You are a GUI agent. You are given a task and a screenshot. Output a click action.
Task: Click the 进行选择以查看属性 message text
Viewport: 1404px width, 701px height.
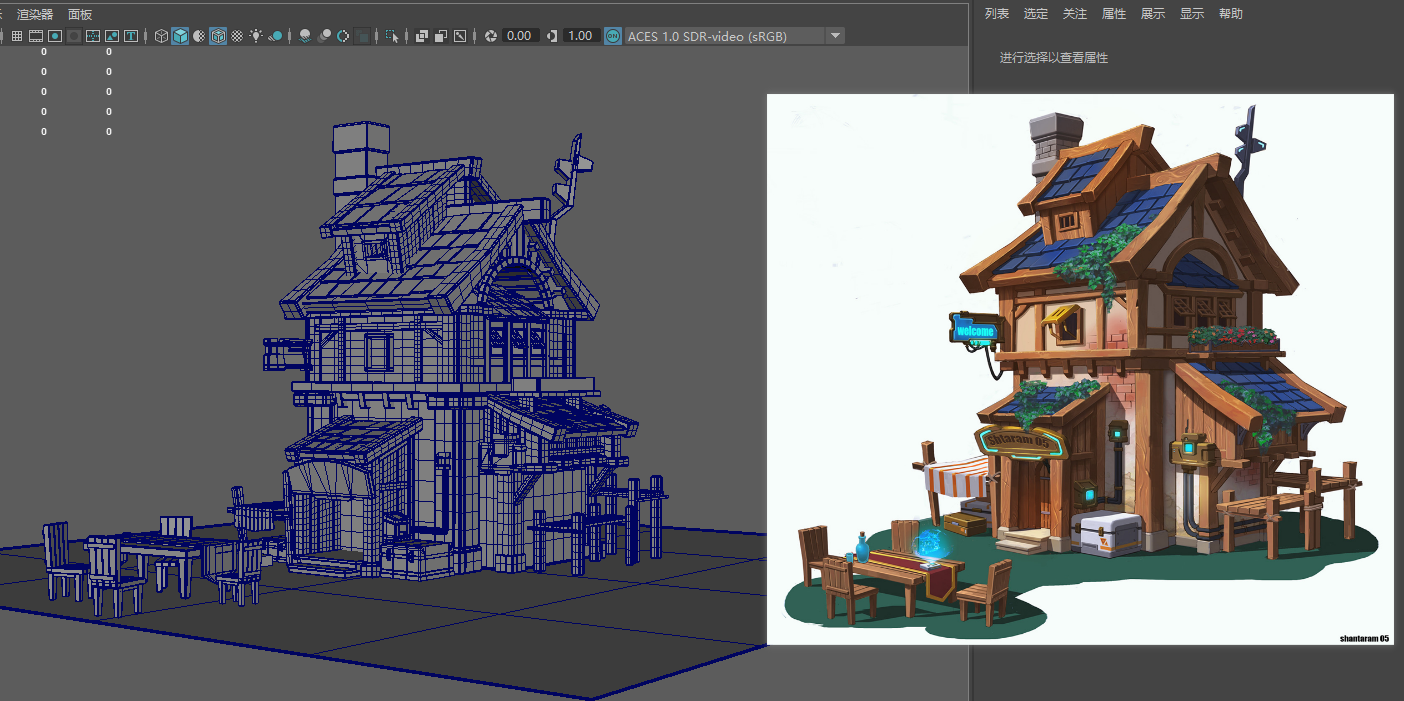pos(1054,58)
